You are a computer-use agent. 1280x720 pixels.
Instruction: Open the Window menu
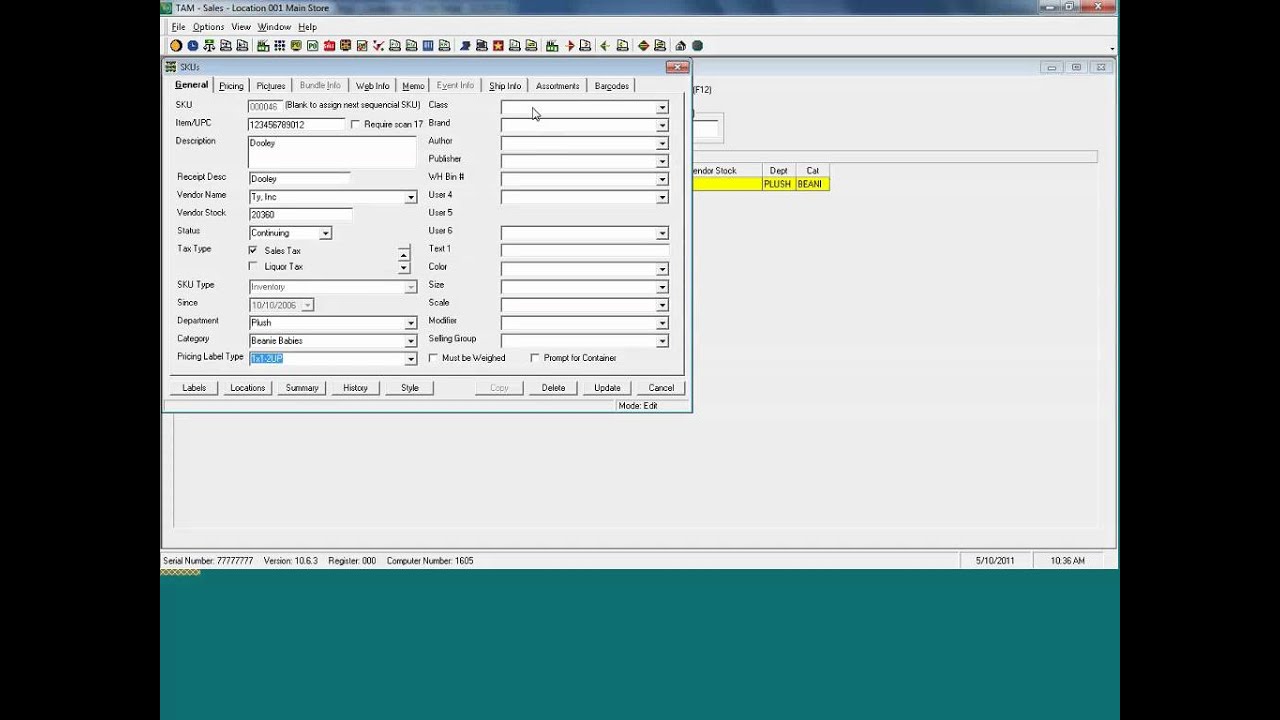point(274,27)
